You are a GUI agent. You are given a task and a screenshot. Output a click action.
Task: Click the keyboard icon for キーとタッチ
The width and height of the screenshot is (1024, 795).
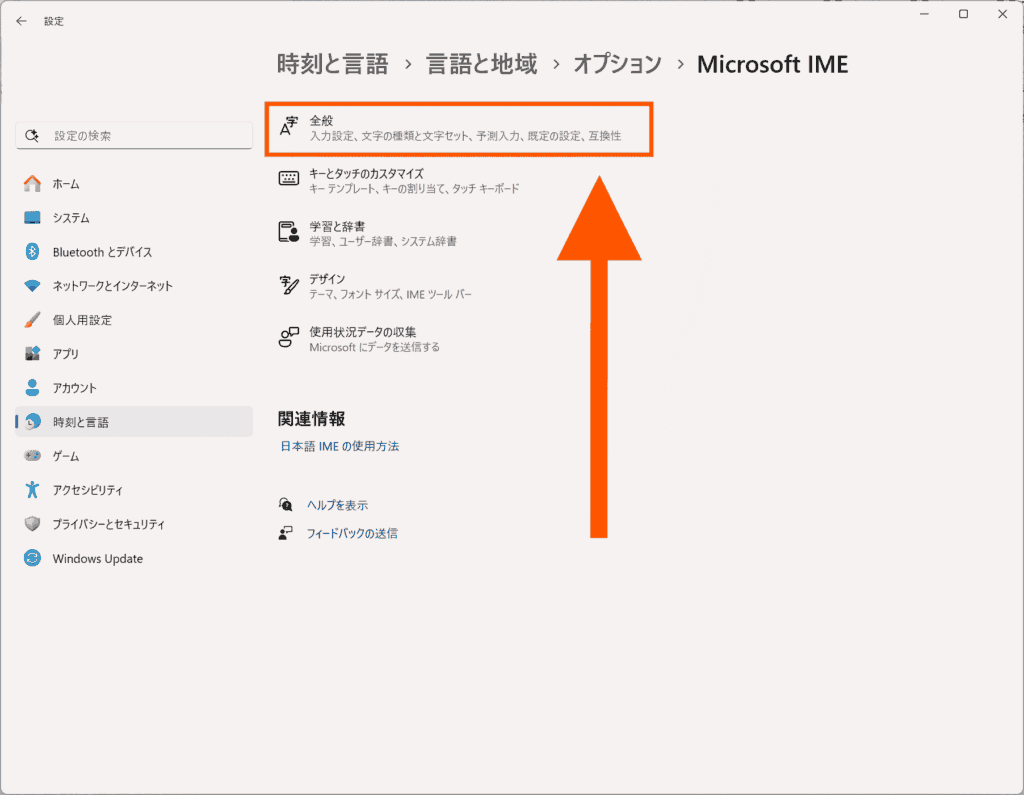(x=288, y=178)
